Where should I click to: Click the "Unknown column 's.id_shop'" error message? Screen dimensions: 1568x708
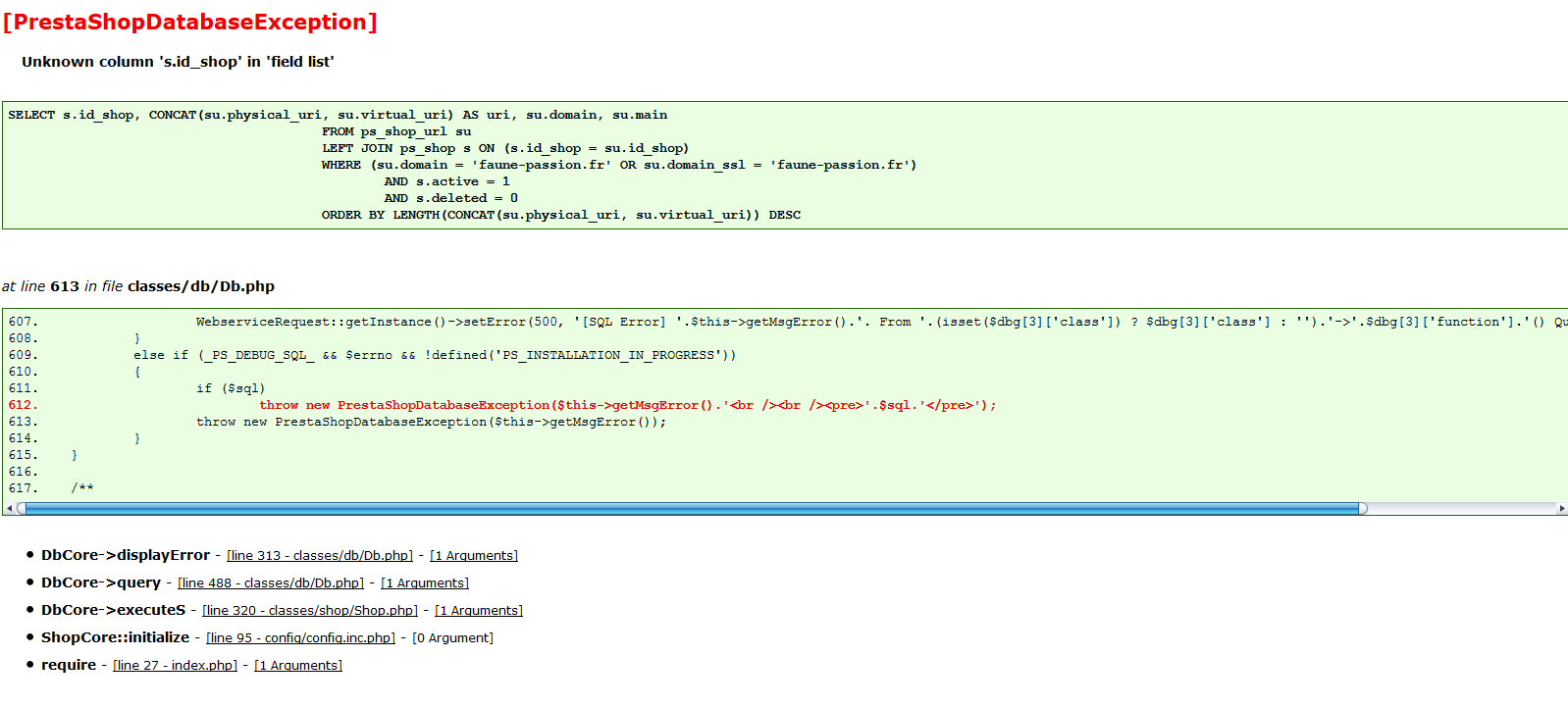tap(178, 62)
